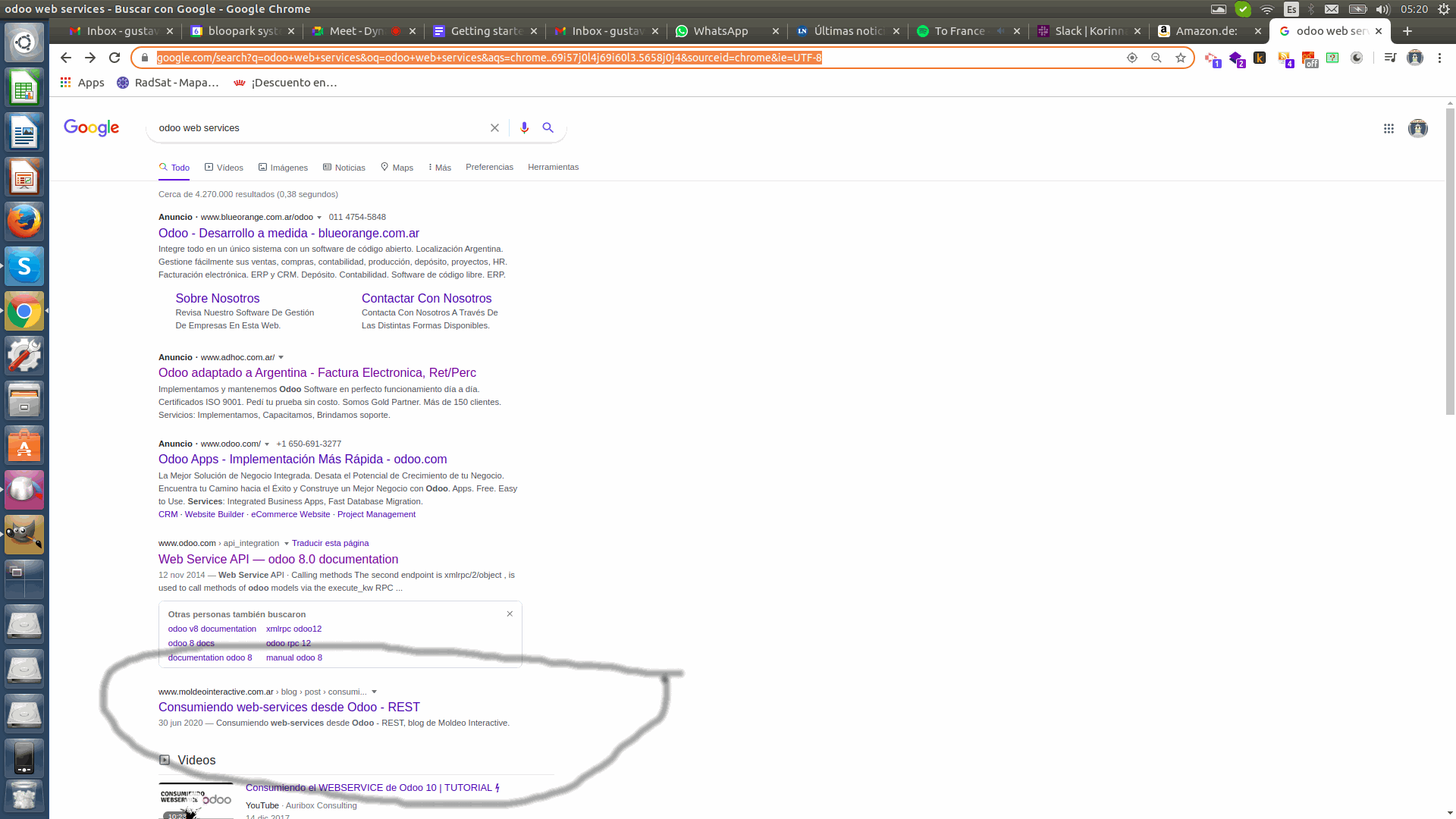Open Odoo webservice tutorial video thumbnail
The height and width of the screenshot is (819, 1456).
(196, 801)
